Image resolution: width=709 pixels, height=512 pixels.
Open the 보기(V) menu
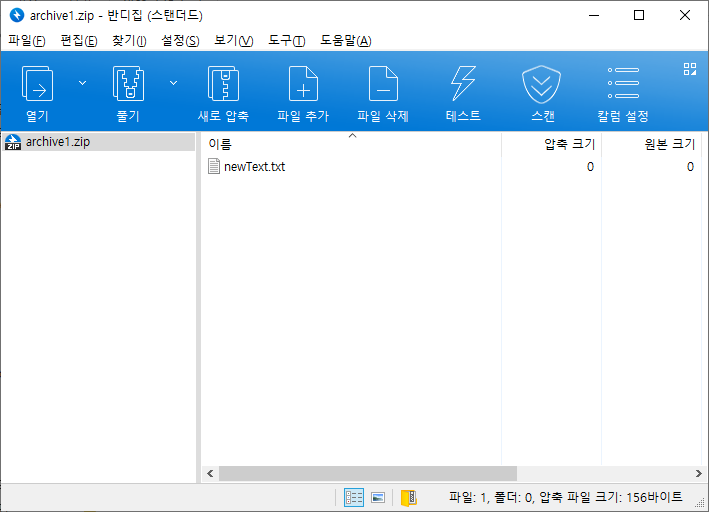point(233,41)
